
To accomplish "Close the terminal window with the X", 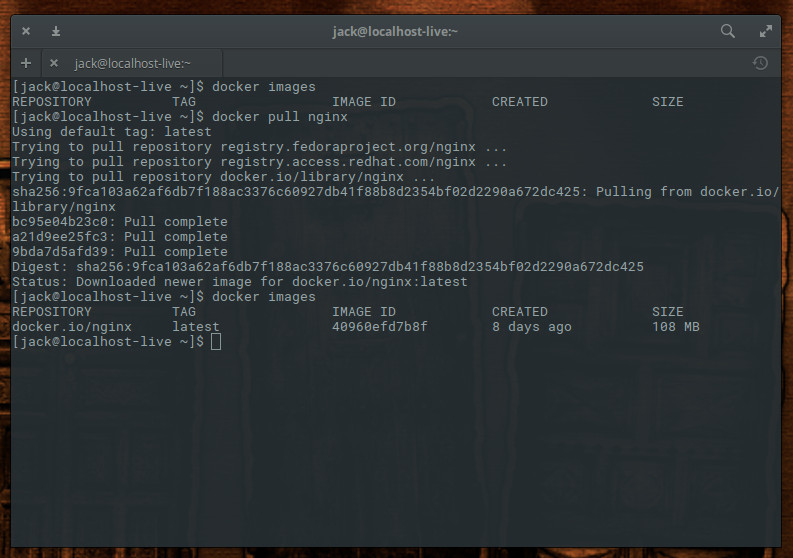I will tap(26, 31).
